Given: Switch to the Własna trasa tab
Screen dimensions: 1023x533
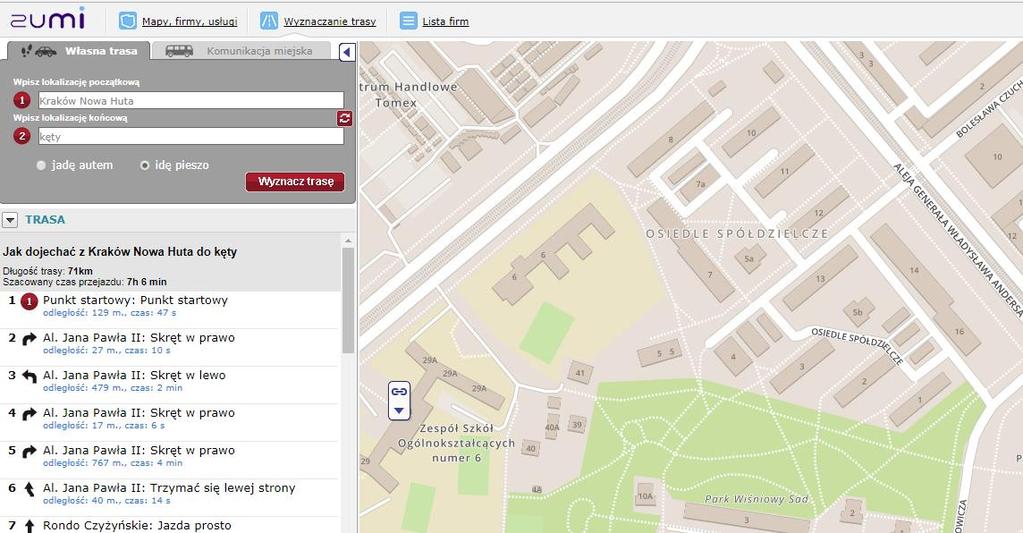Looking at the screenshot, I should click(78, 51).
